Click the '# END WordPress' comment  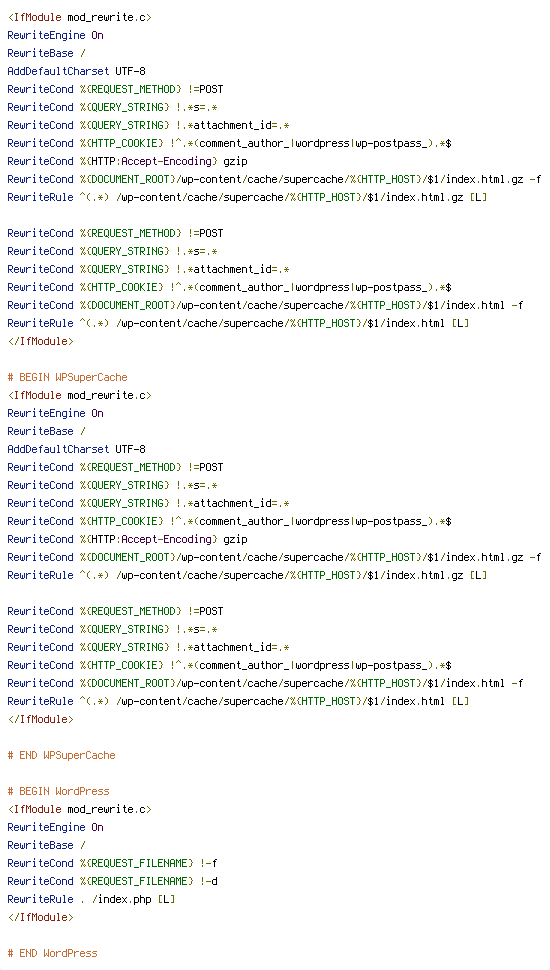pos(53,953)
